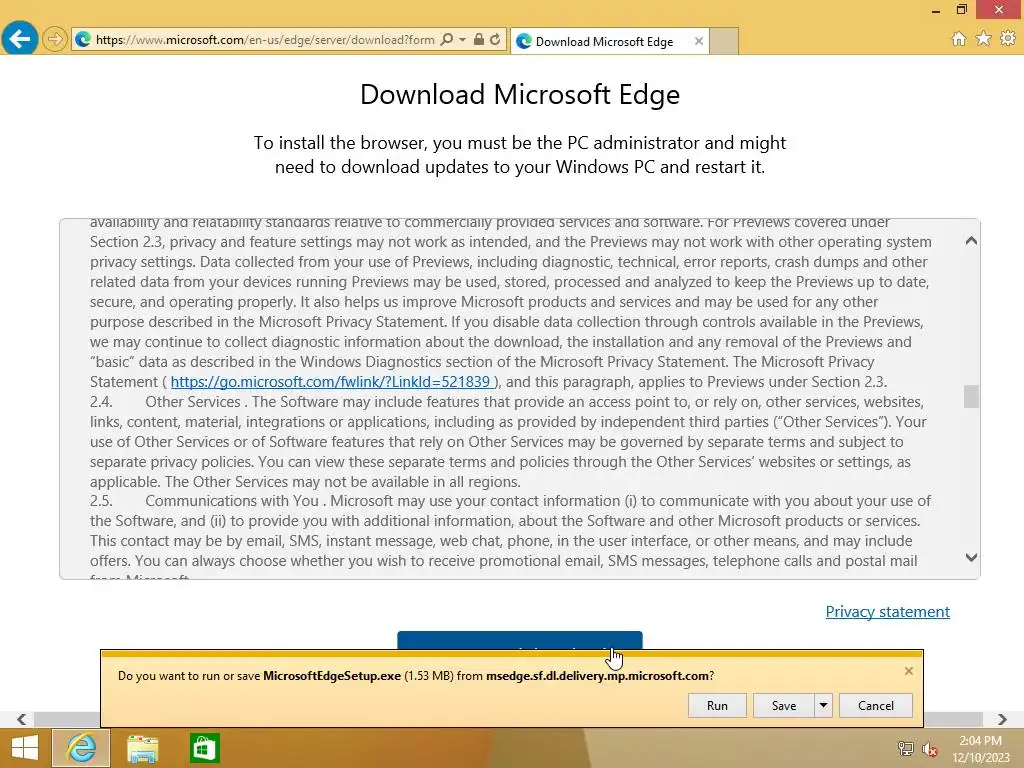The image size is (1024, 768).
Task: Click the license box scrollbar thumb
Action: tap(971, 396)
